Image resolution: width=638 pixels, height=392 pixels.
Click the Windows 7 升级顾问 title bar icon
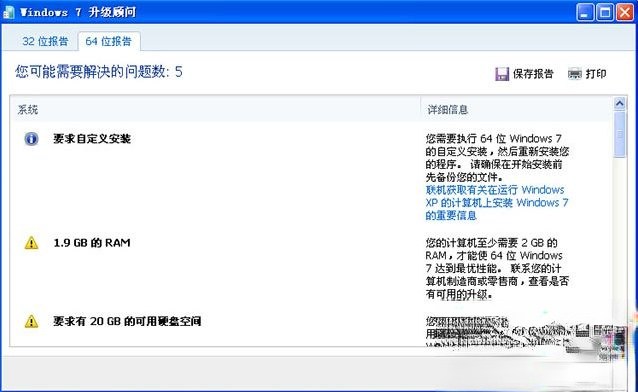(9, 12)
